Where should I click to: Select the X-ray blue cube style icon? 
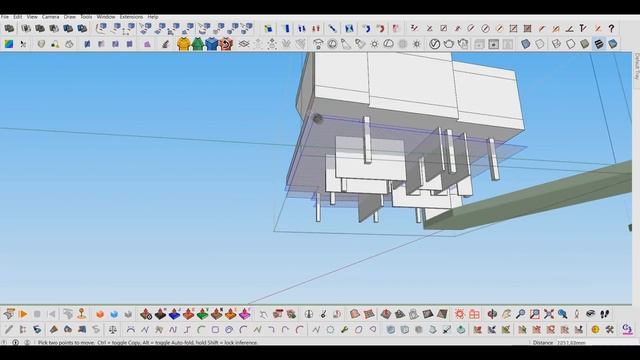click(x=526, y=44)
